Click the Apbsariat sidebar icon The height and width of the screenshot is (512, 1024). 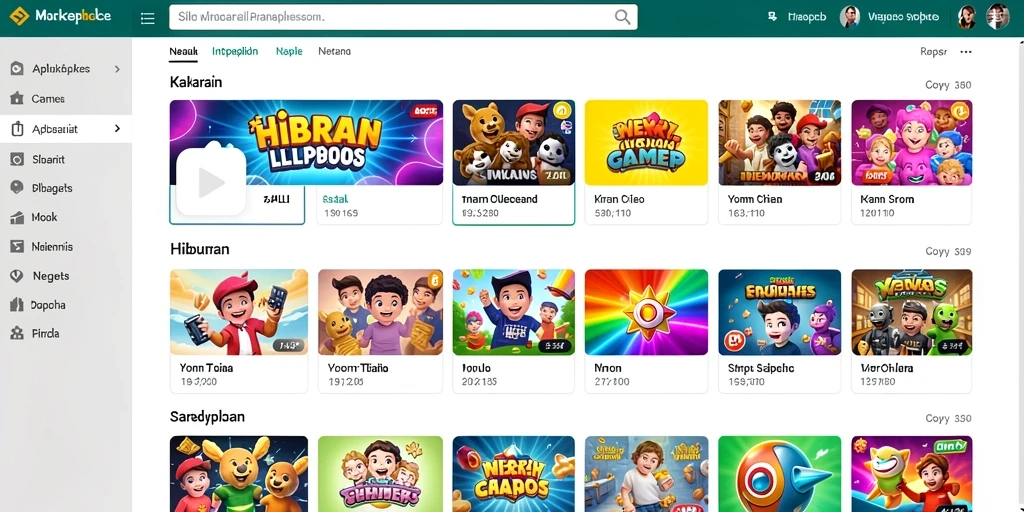tap(17, 129)
